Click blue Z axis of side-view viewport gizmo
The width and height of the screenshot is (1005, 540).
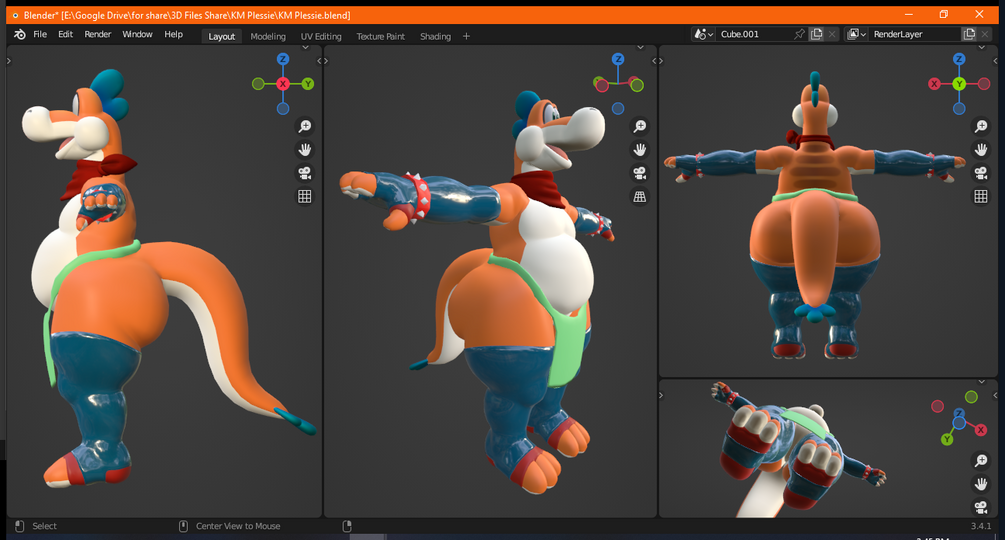point(283,59)
